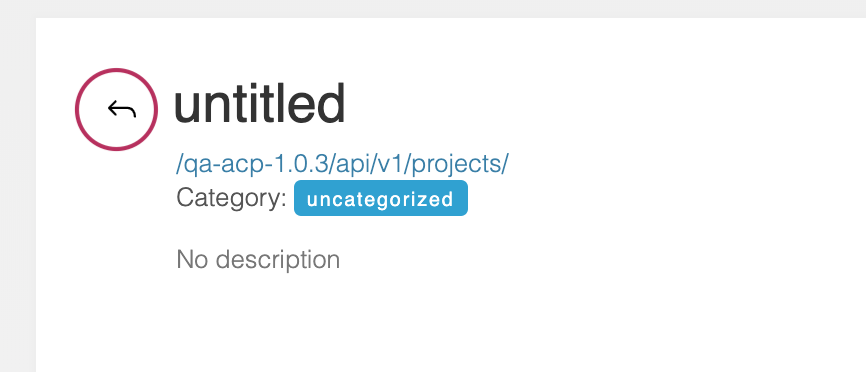Click the pink-ringed return arrow

coord(117,109)
